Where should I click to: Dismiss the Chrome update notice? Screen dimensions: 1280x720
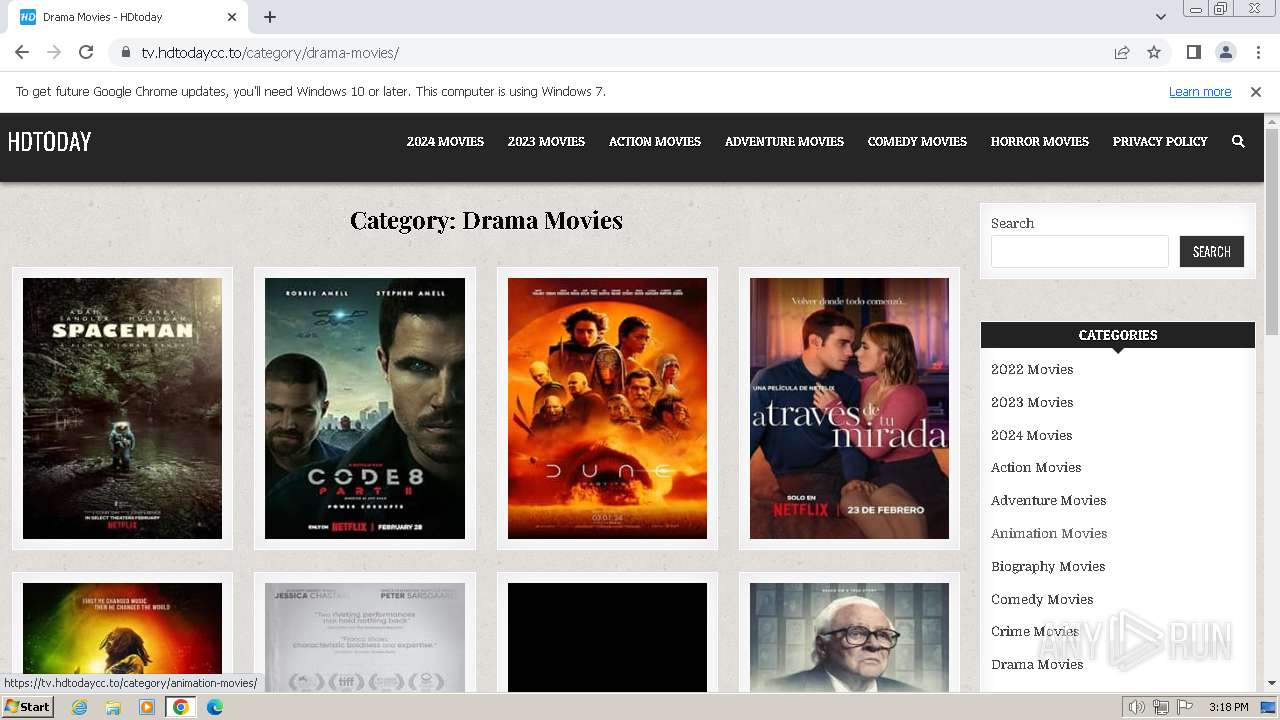tap(1256, 91)
